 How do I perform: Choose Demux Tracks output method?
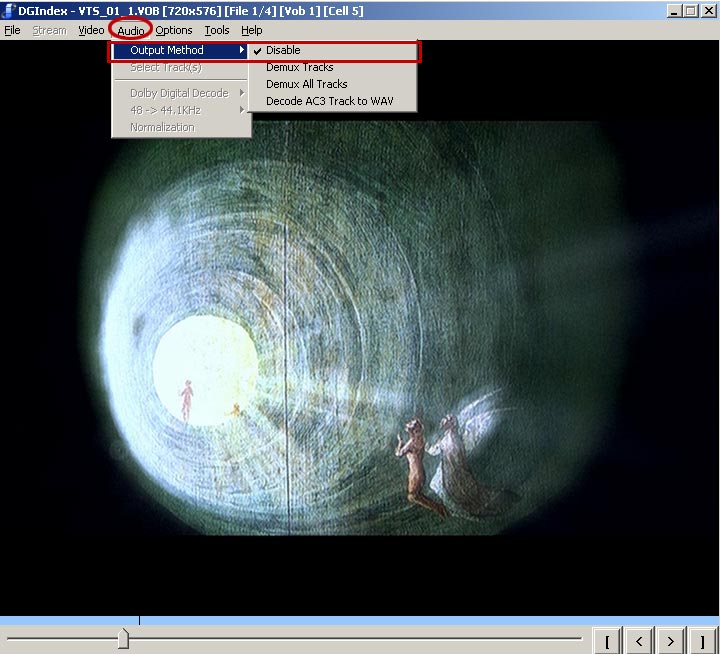pos(332,67)
